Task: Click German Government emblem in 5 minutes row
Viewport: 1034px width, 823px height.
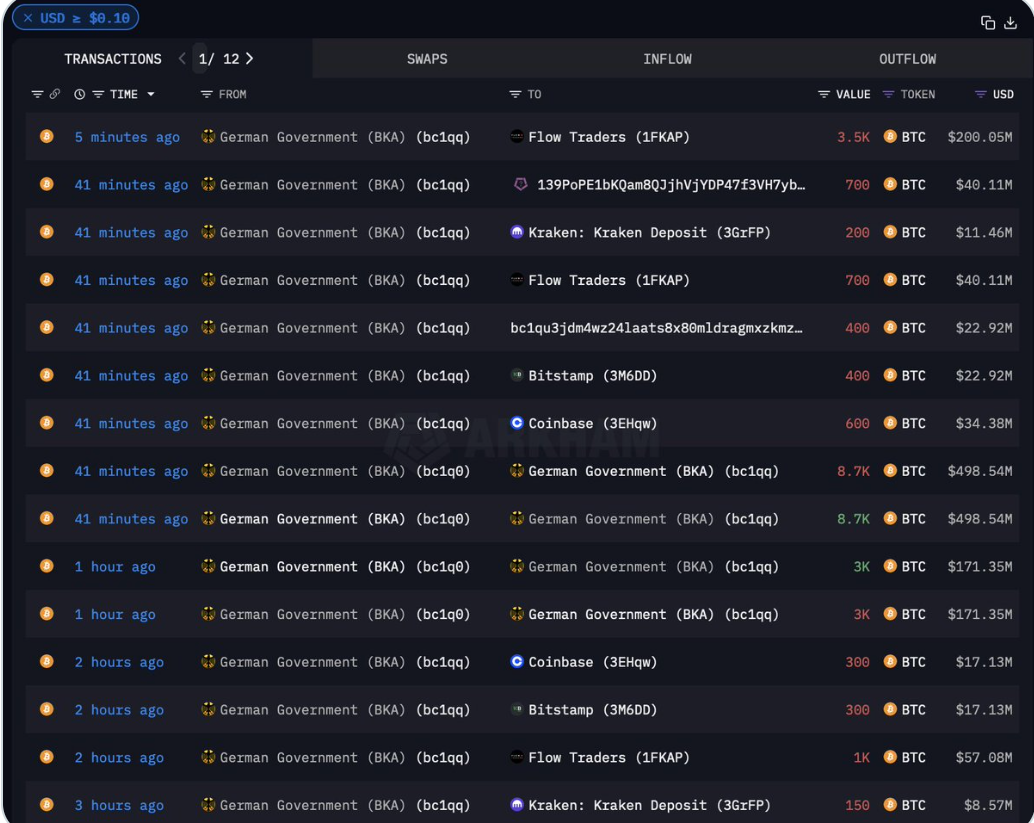Action: point(208,137)
